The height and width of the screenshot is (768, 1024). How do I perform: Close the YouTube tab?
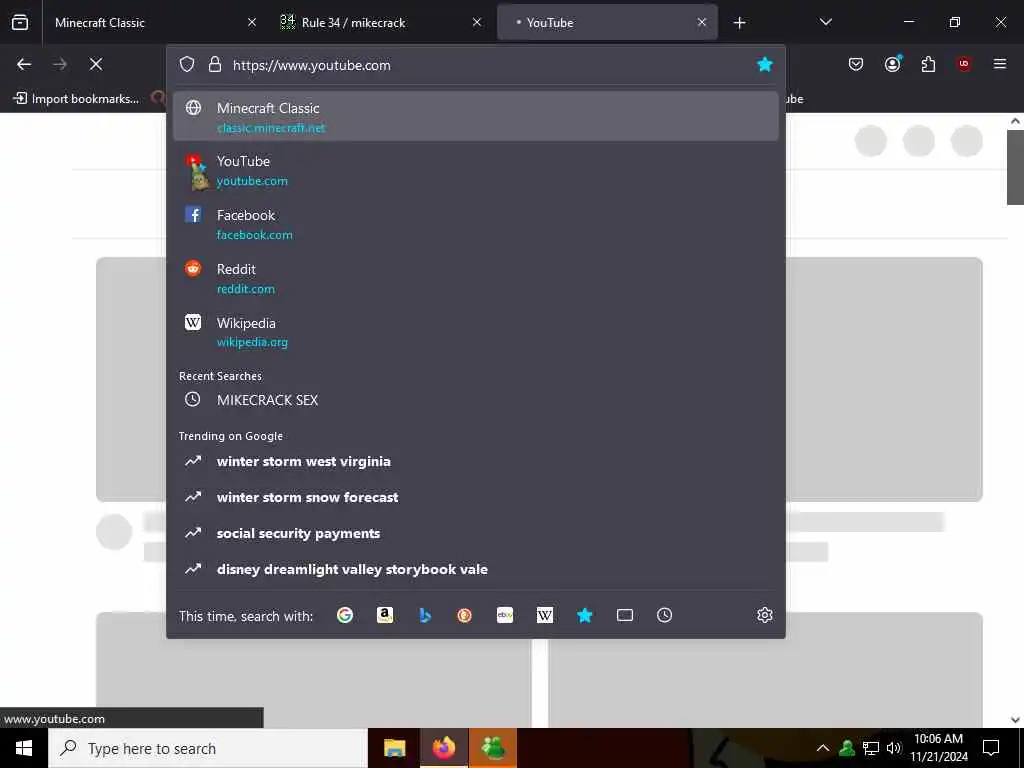(702, 22)
